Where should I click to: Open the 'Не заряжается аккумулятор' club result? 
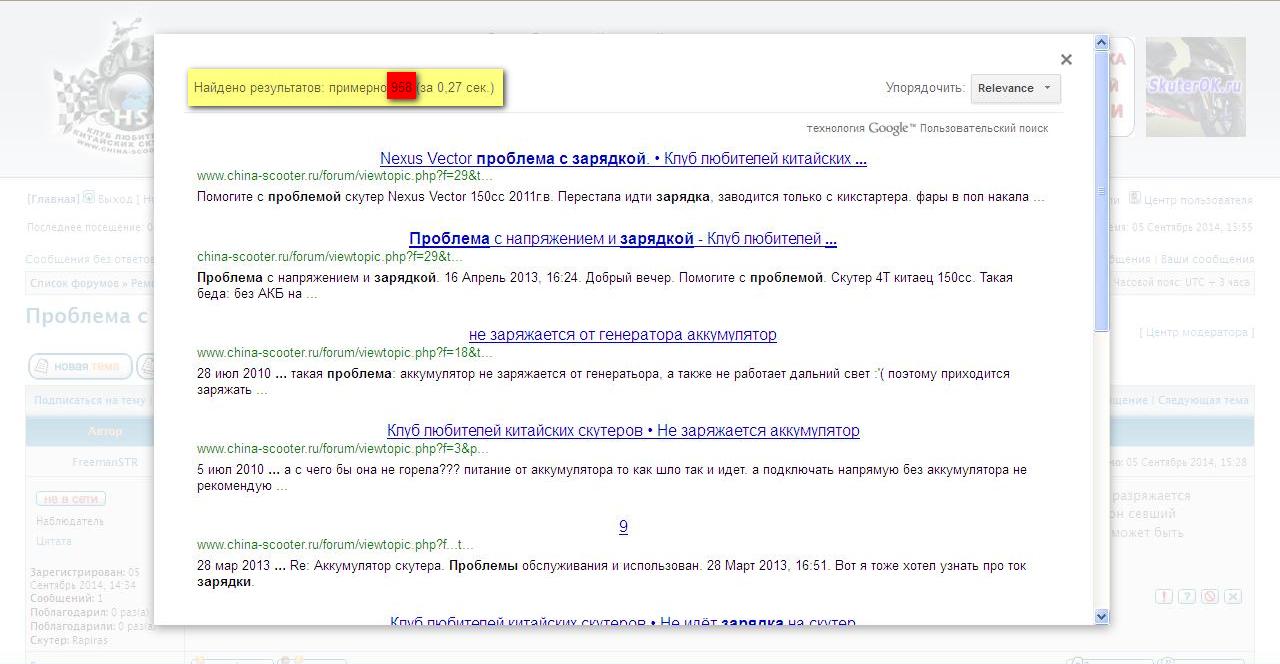(x=622, y=431)
